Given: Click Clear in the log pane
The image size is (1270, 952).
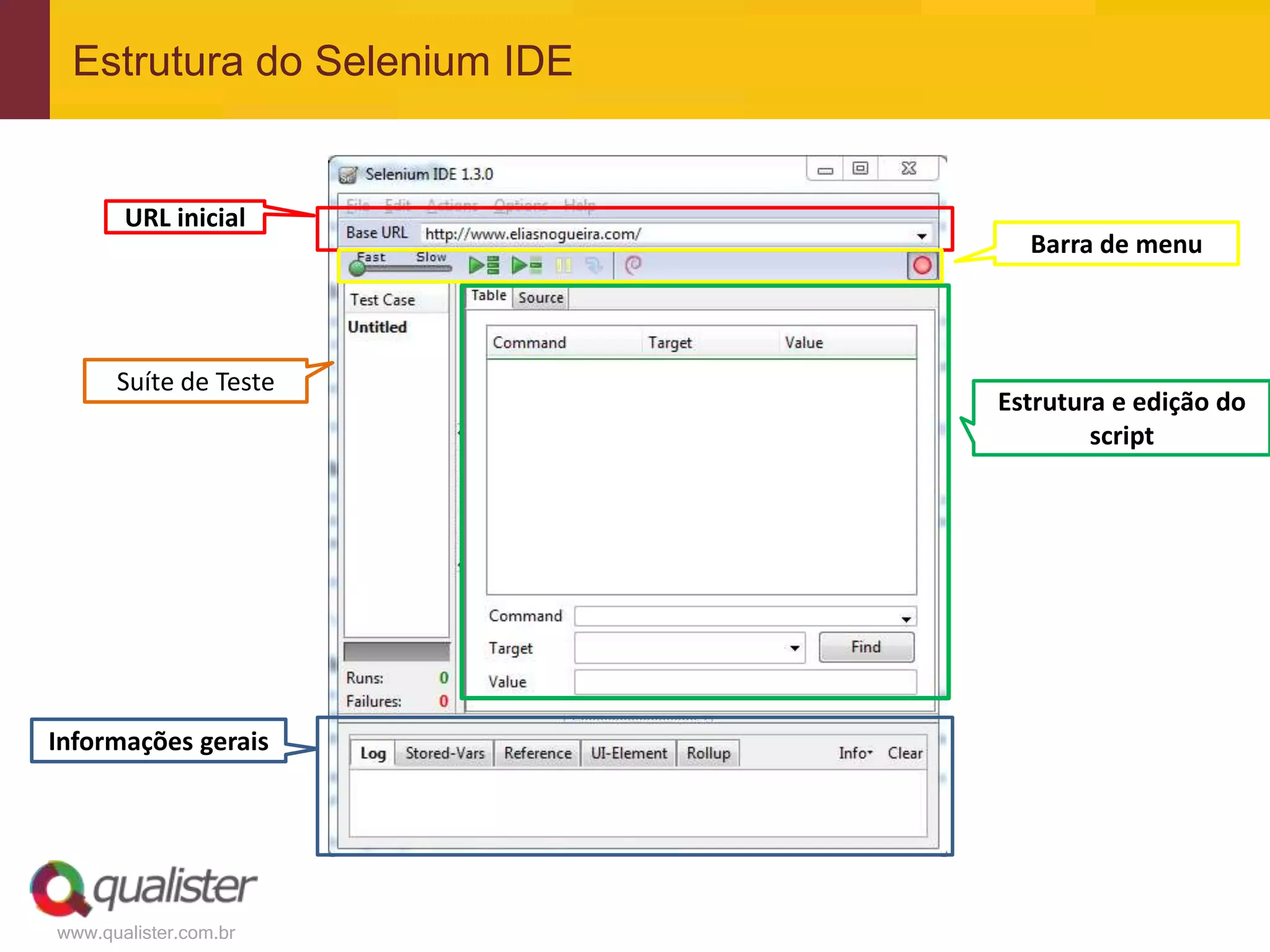Looking at the screenshot, I should click(905, 753).
